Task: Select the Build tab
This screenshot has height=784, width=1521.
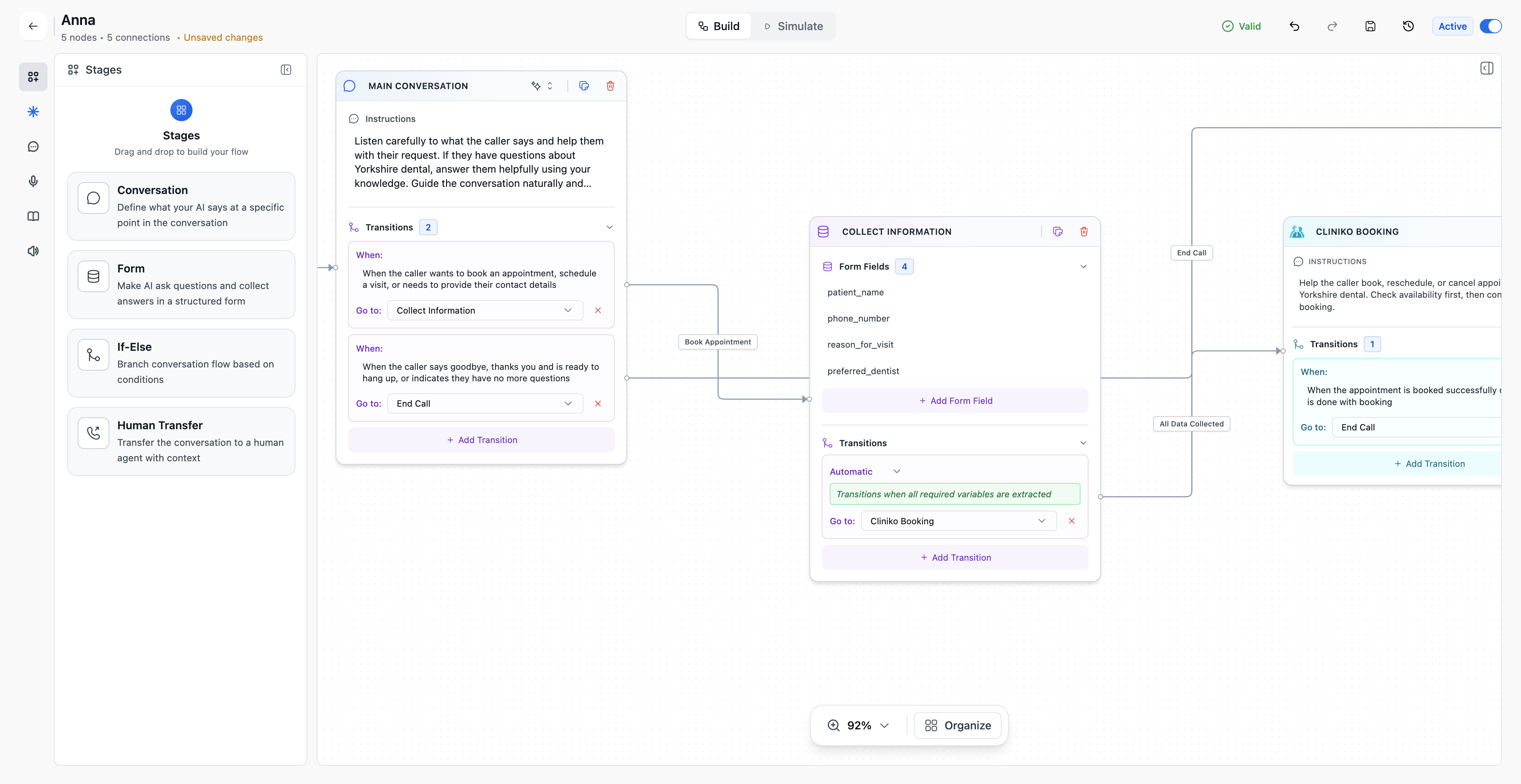Action: point(719,26)
